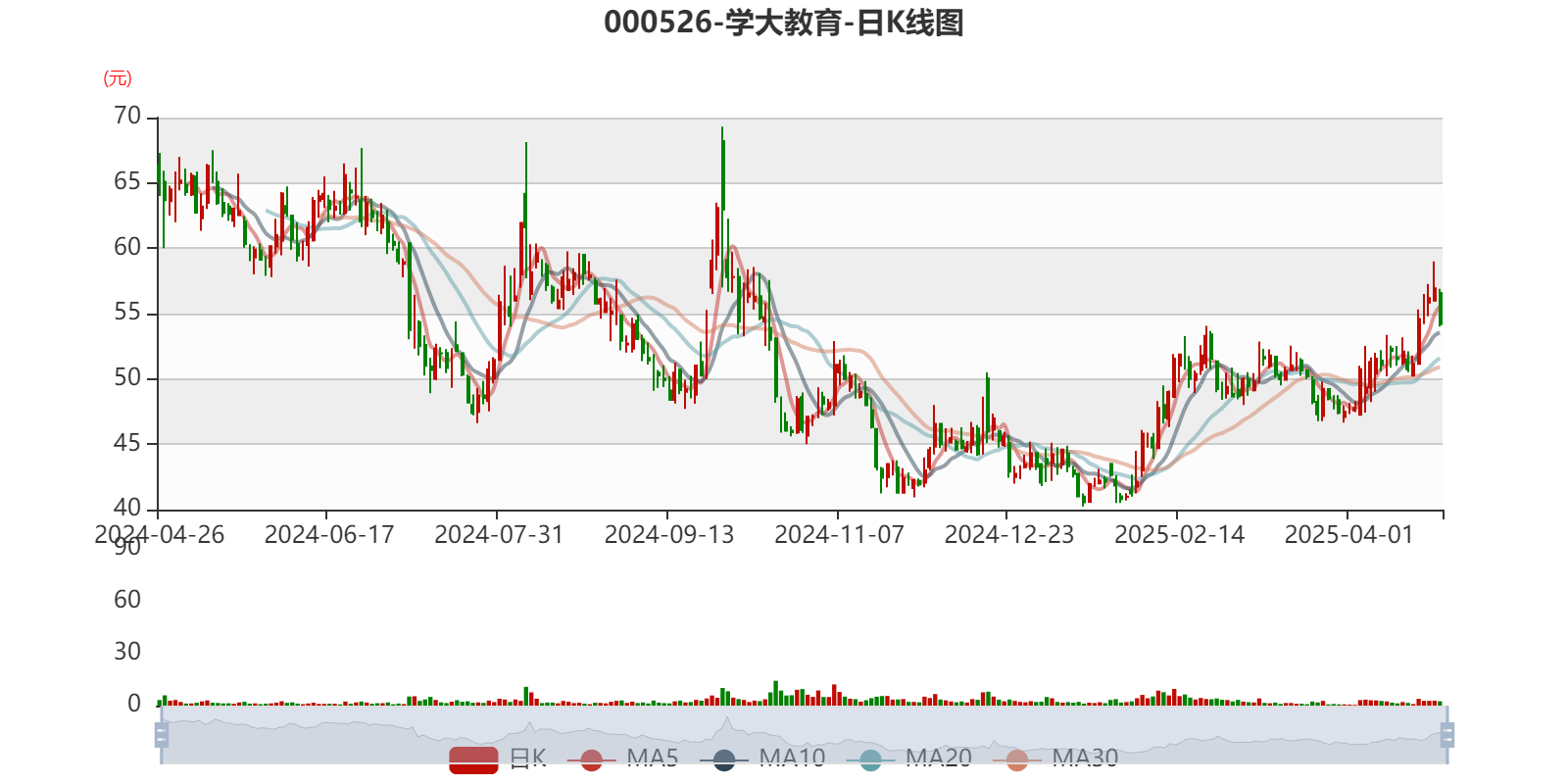Click the (元) unit label
The image size is (1568, 784).
click(118, 78)
